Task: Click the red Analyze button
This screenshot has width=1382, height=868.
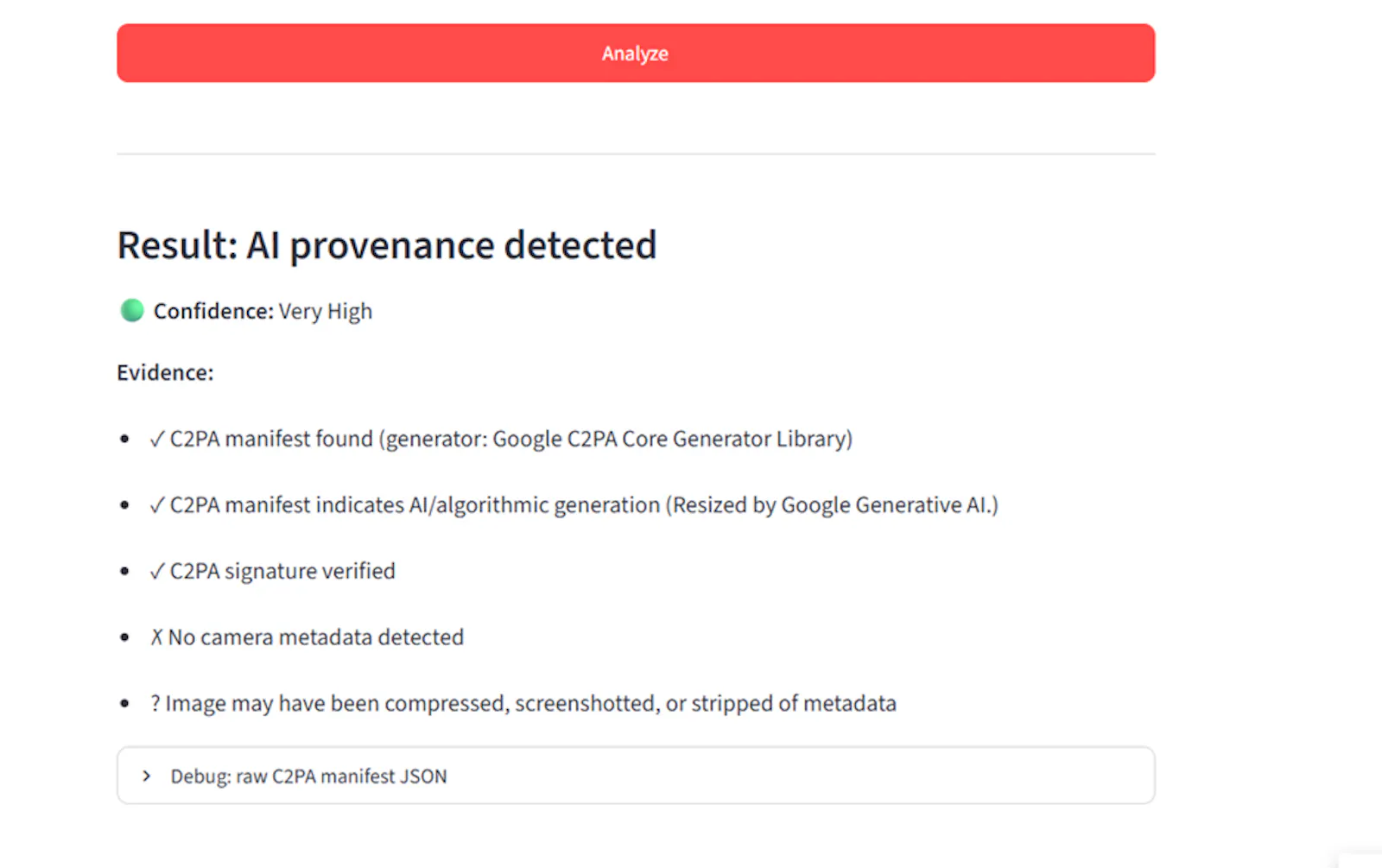Action: pyautogui.click(x=636, y=54)
